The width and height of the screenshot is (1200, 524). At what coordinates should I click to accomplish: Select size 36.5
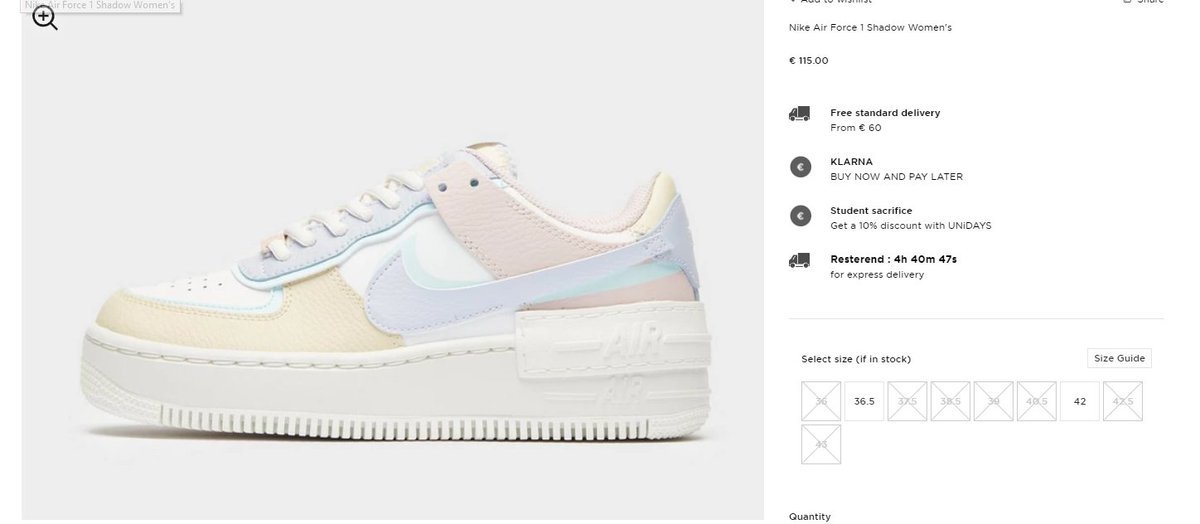(x=864, y=401)
